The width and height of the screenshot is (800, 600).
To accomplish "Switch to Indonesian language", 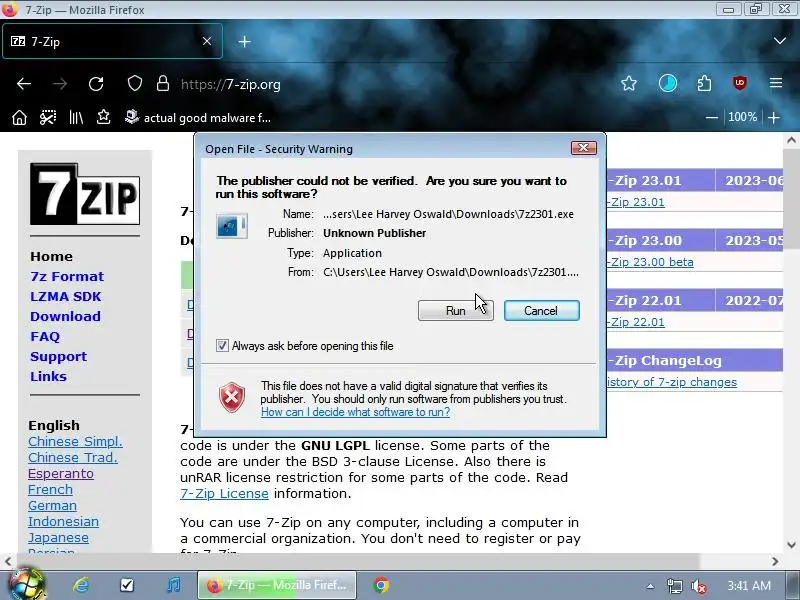I will (x=63, y=521).
